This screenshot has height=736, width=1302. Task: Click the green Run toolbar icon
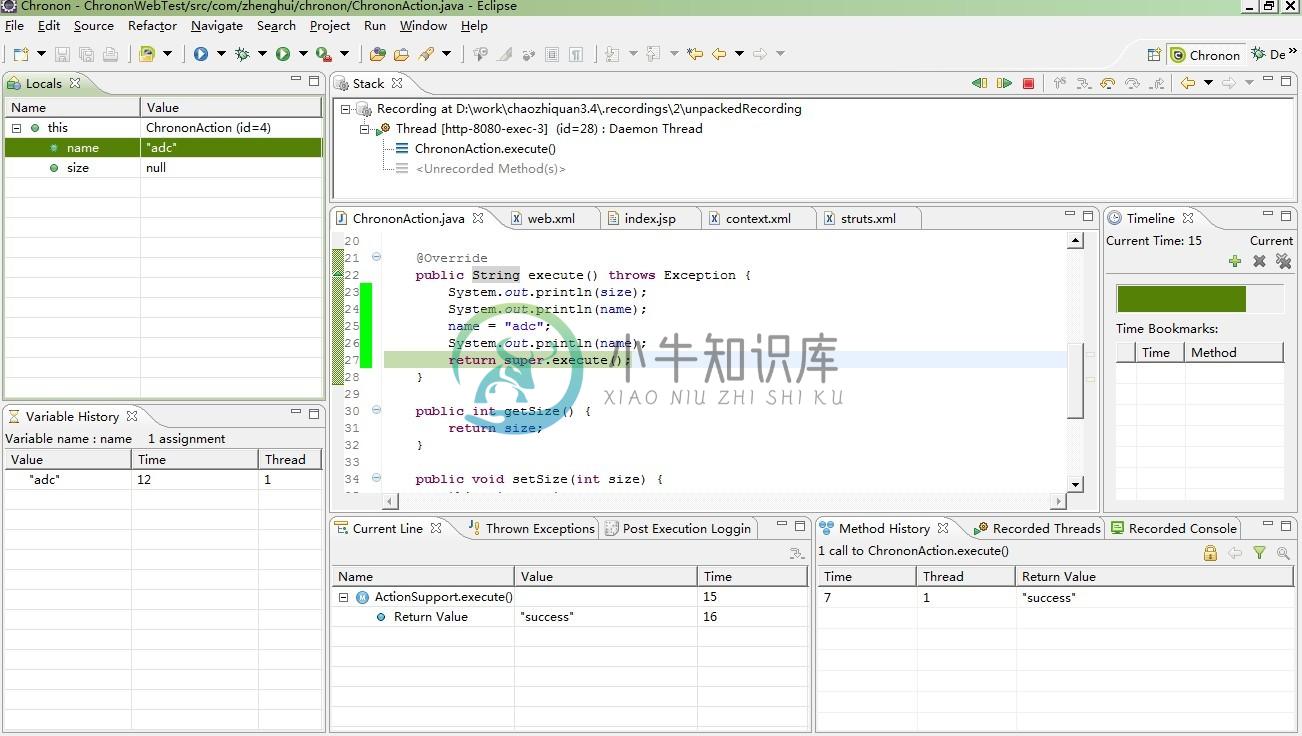tap(283, 54)
